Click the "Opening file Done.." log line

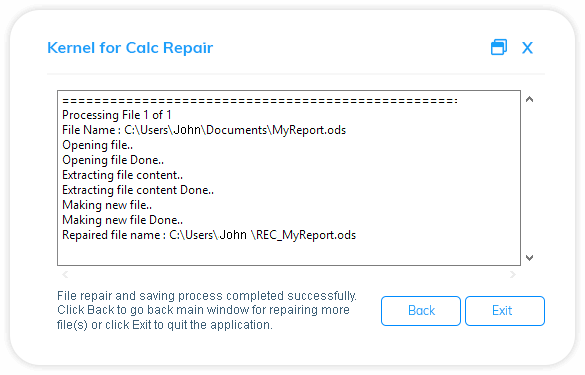pyautogui.click(x=113, y=160)
